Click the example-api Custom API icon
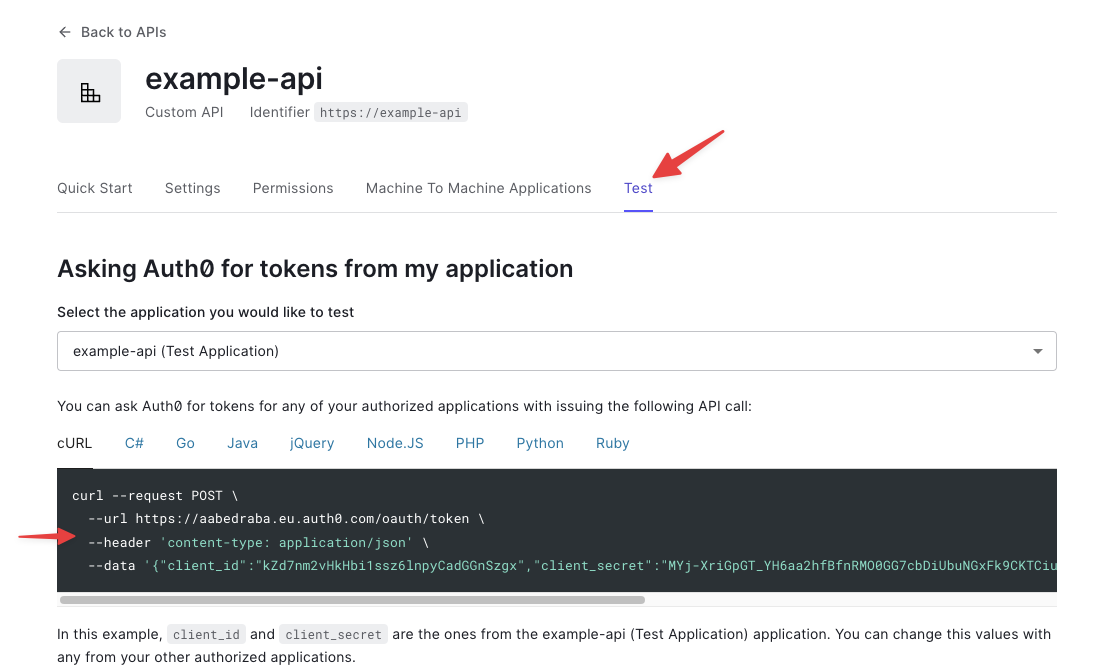The width and height of the screenshot is (1117, 672). [89, 91]
